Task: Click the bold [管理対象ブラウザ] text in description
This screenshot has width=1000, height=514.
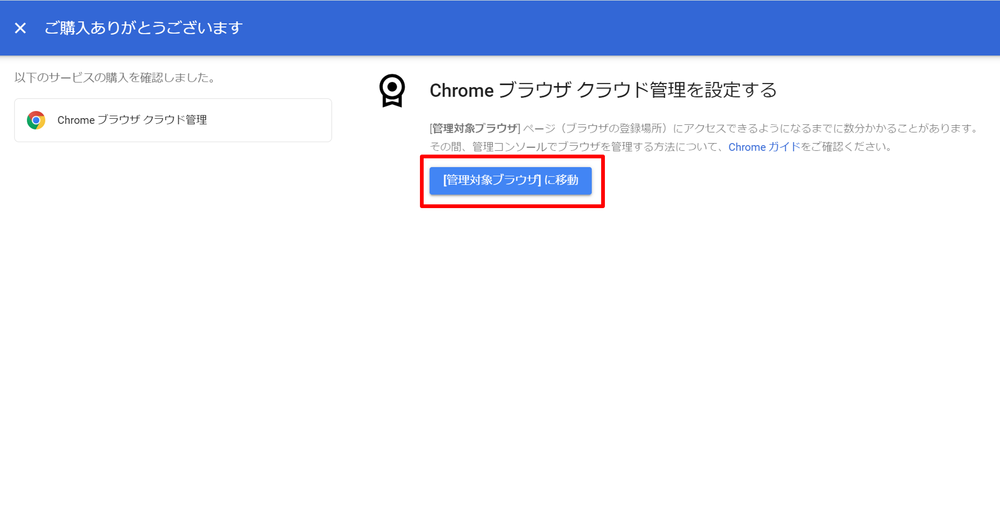Action: [x=476, y=128]
